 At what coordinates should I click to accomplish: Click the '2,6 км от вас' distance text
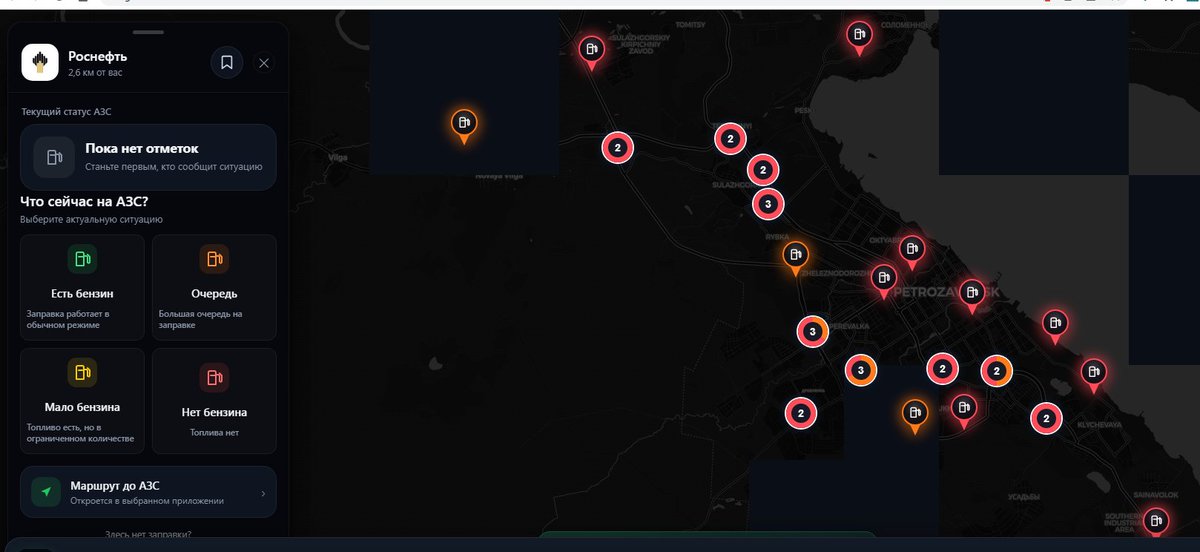[96, 73]
